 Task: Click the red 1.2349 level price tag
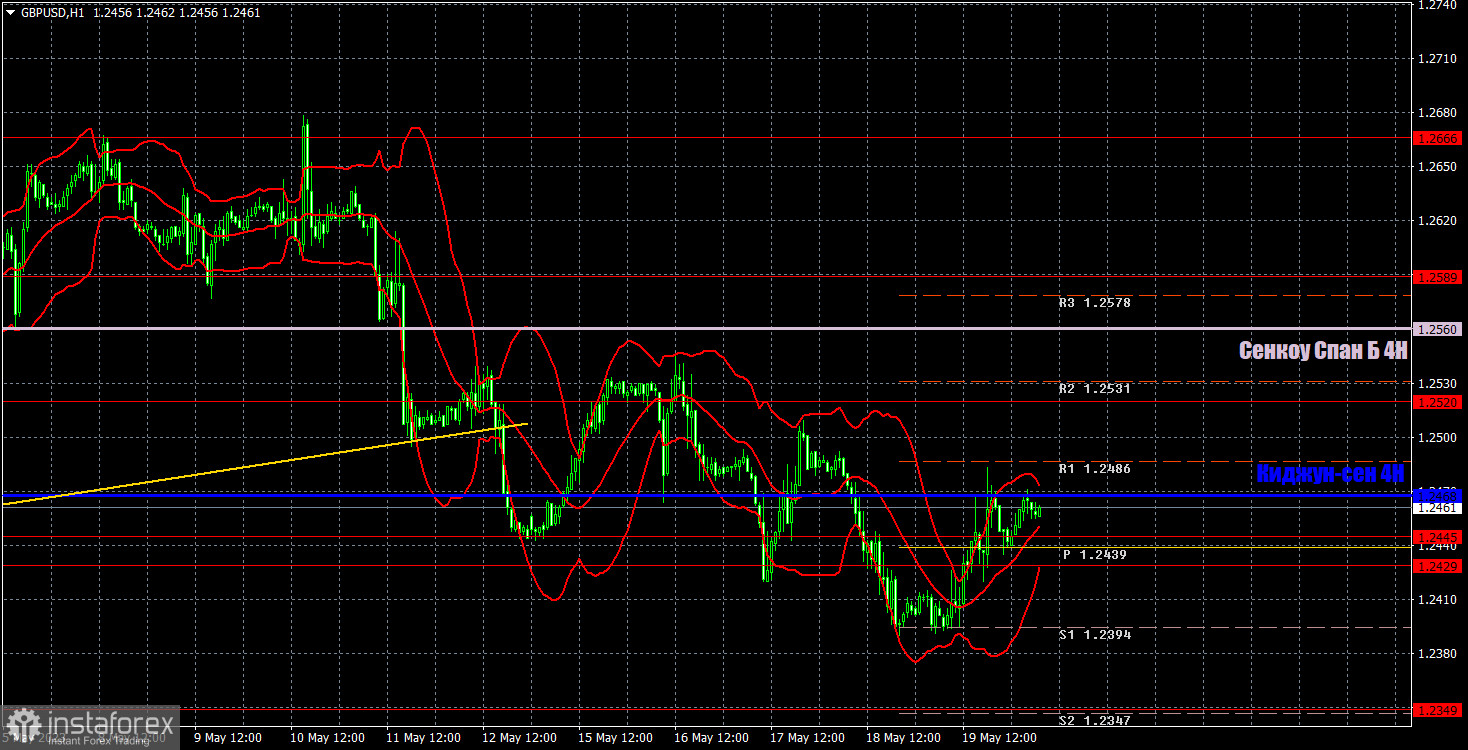(x=1438, y=710)
